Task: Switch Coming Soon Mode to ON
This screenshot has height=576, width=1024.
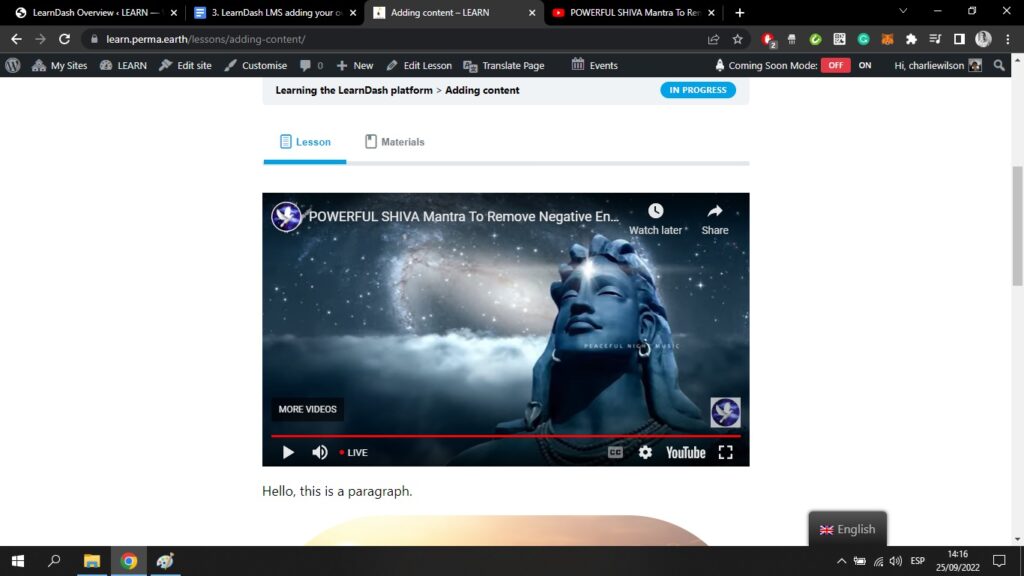Action: click(x=865, y=65)
